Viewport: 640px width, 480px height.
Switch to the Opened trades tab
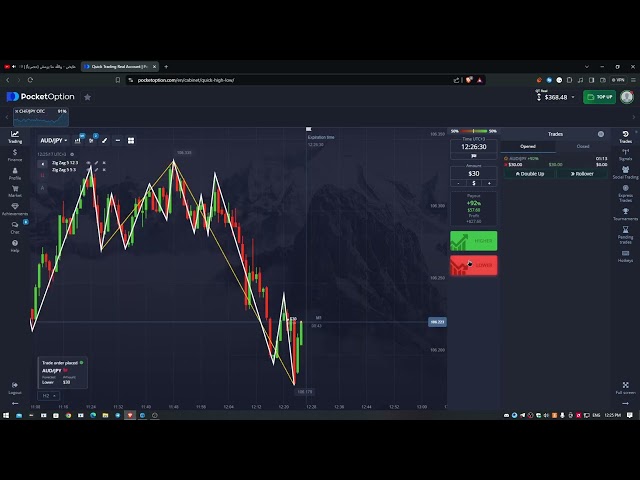point(528,146)
